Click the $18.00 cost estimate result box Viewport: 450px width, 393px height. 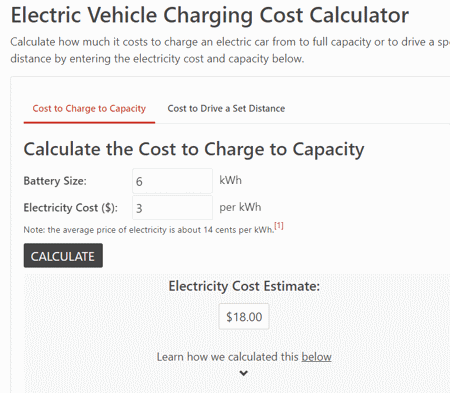[x=244, y=317]
